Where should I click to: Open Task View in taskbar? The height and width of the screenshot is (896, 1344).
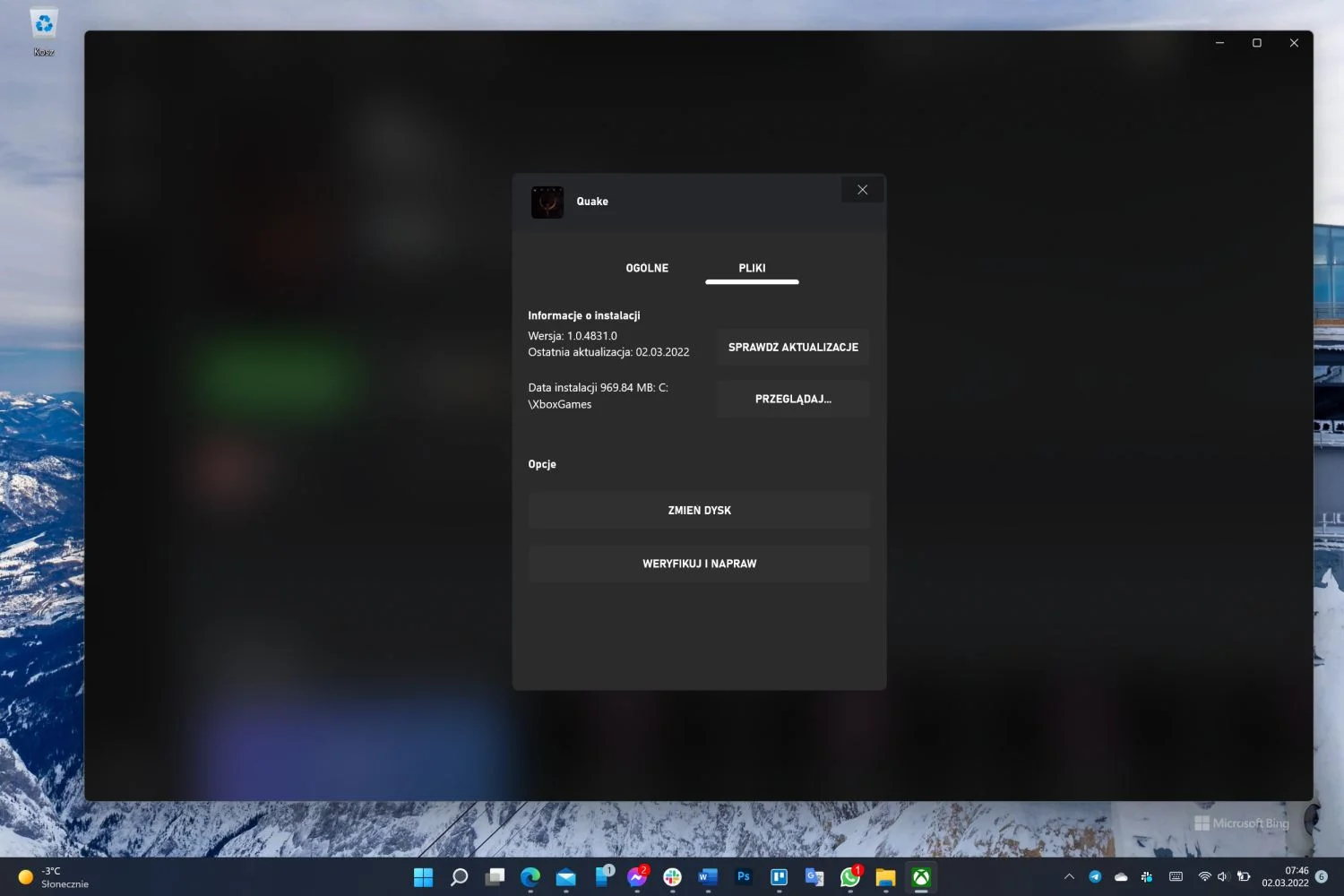click(x=495, y=877)
